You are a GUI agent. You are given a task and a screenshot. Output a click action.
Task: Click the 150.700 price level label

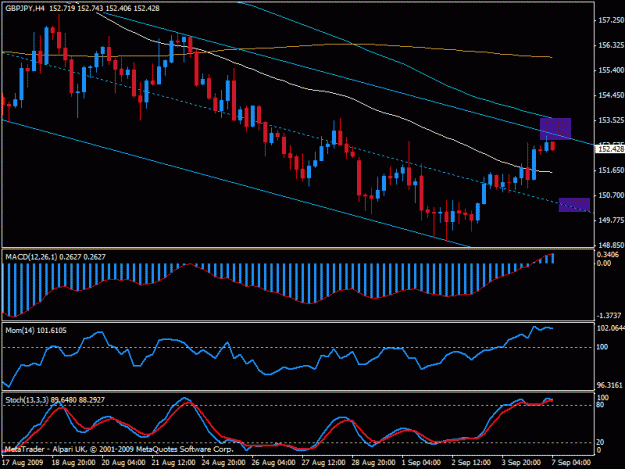(611, 195)
